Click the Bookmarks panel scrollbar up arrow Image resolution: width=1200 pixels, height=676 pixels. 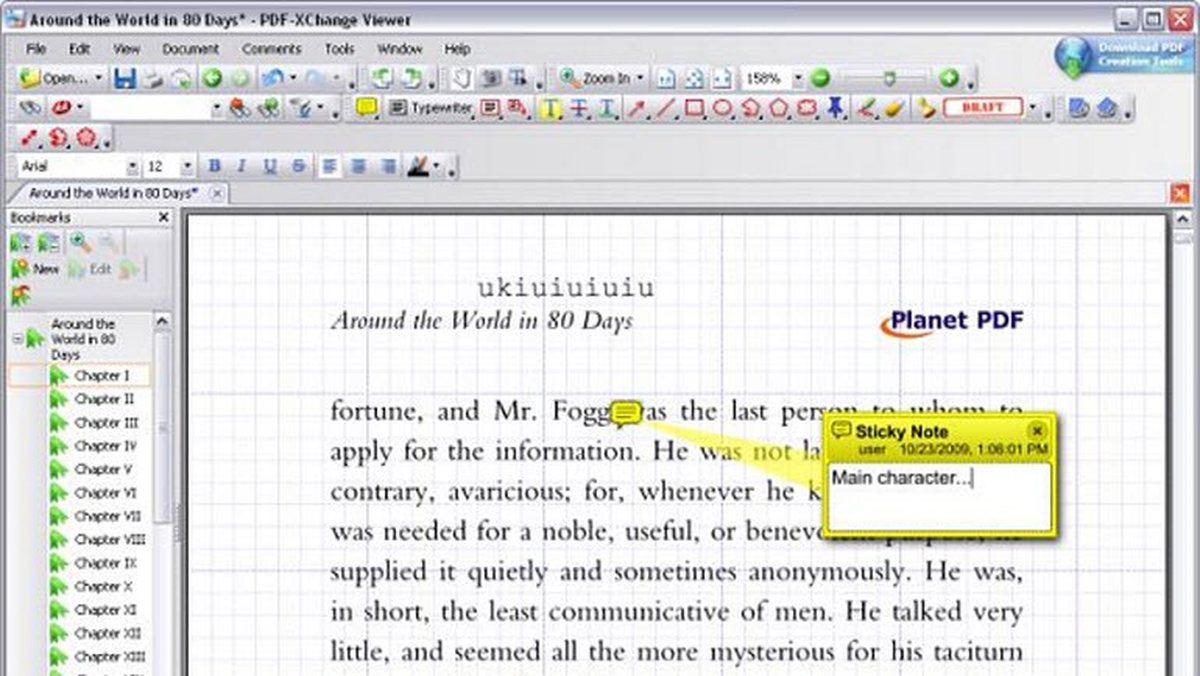point(162,321)
